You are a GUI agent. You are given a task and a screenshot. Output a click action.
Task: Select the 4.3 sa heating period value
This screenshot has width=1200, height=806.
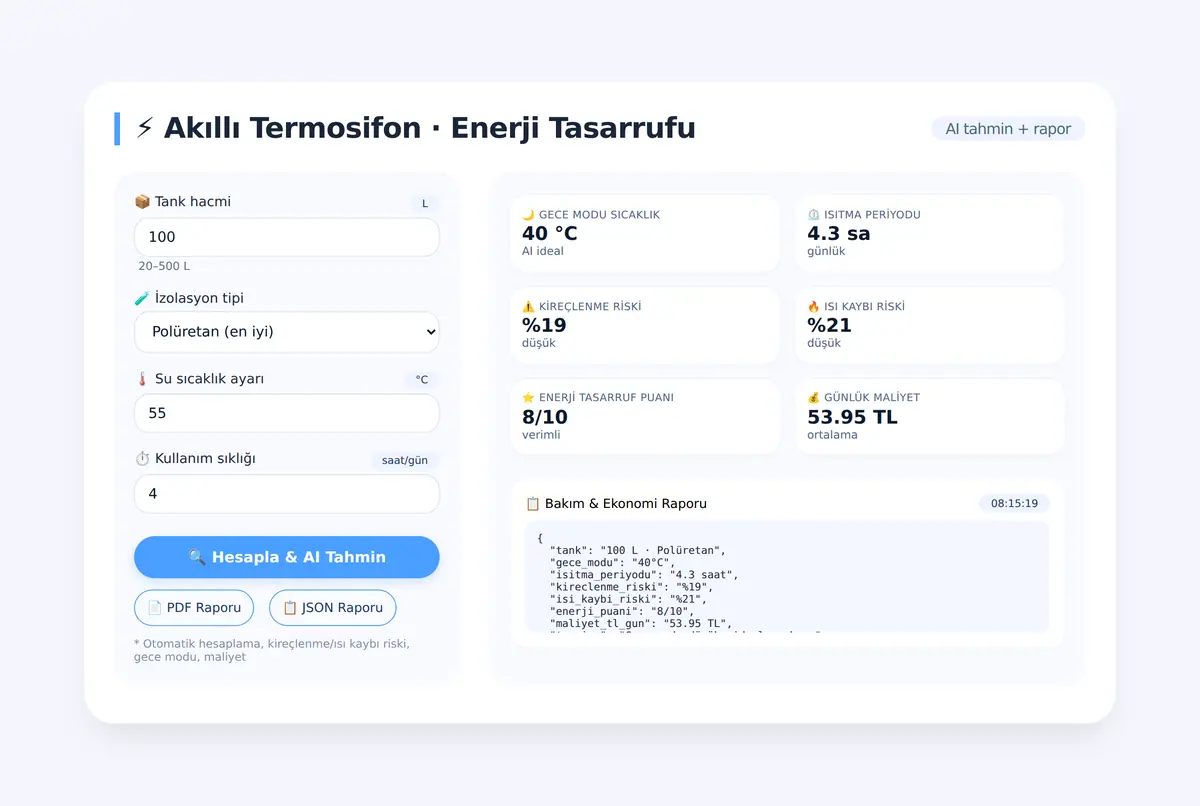(839, 233)
